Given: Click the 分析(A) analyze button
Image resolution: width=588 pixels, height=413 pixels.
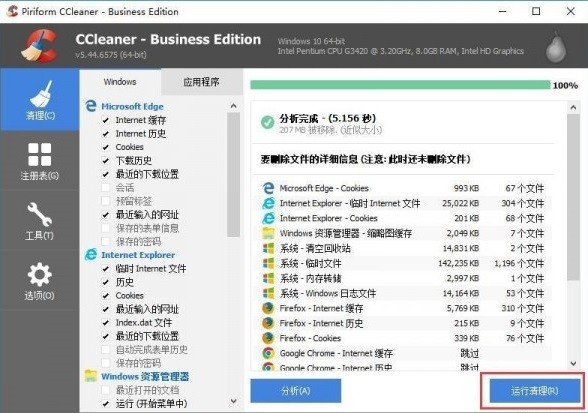Looking at the screenshot, I should pyautogui.click(x=296, y=391).
